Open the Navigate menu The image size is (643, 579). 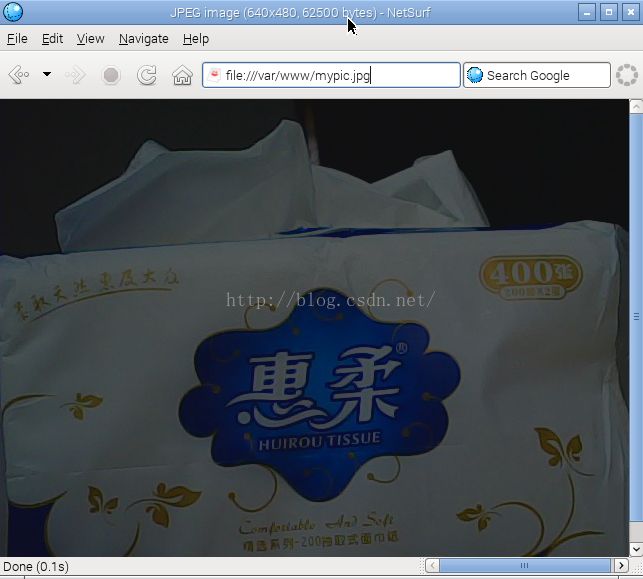pyautogui.click(x=144, y=39)
